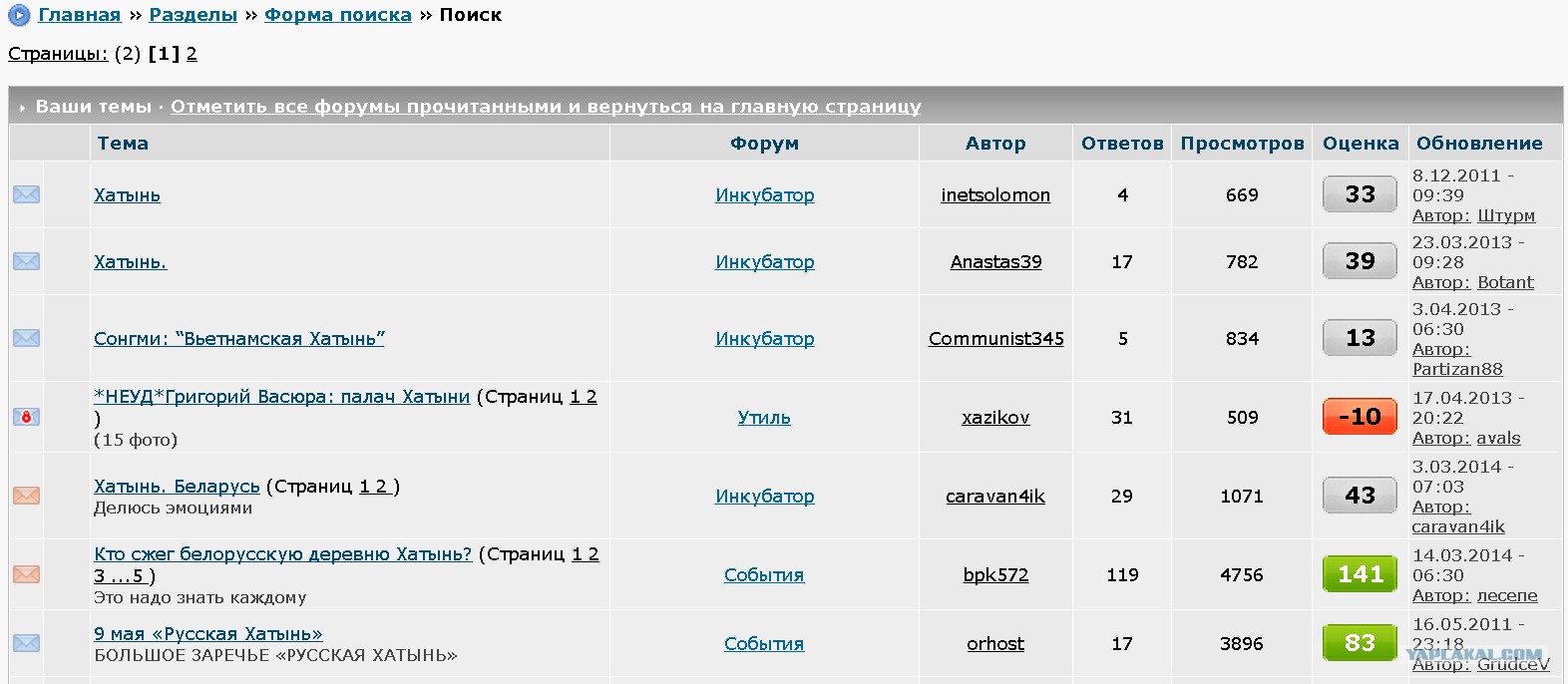Click envelope icon next to Anastas39's Хатынь. topic
1568x684 pixels.
coord(27,261)
